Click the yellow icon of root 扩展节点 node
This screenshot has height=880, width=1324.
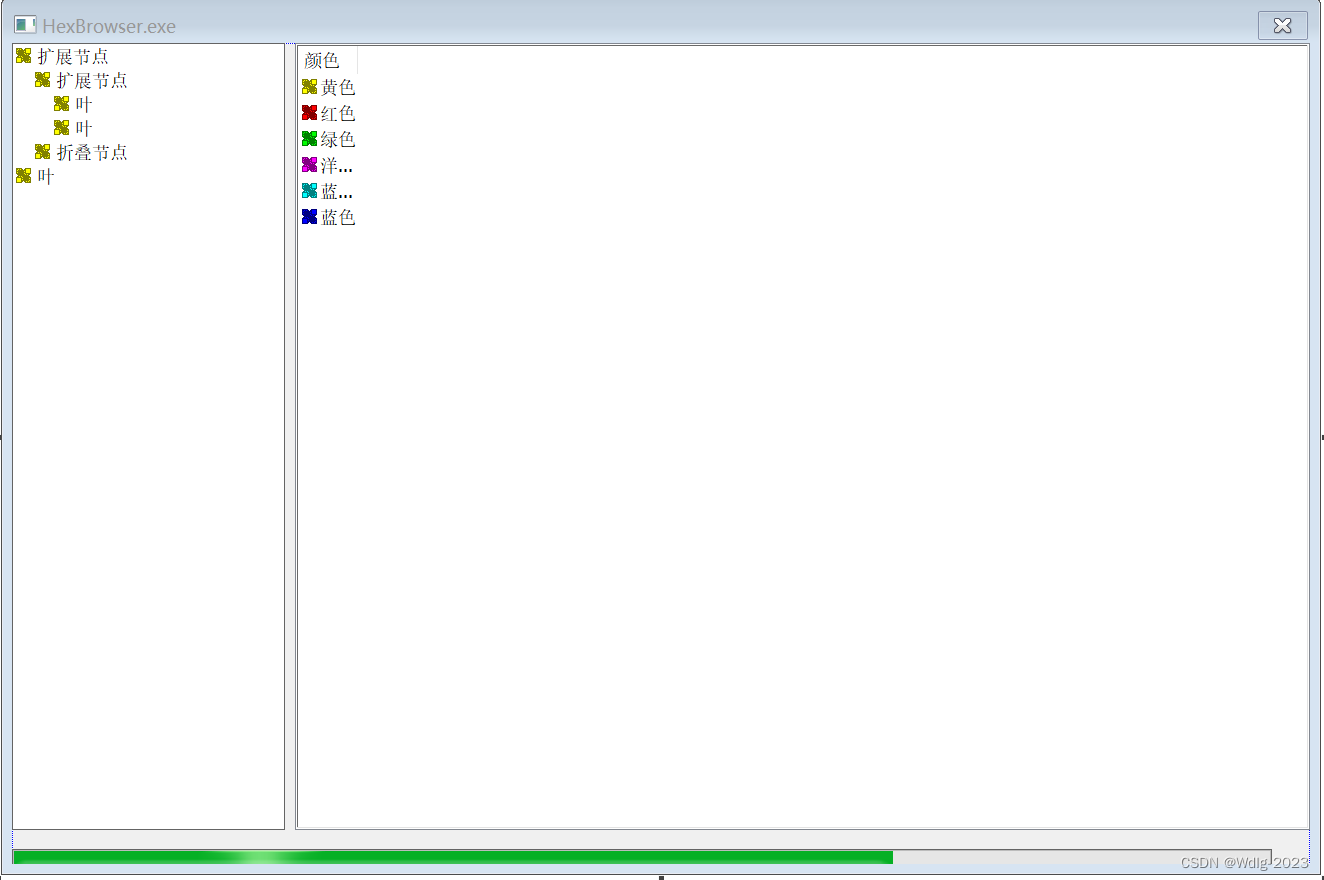24,56
